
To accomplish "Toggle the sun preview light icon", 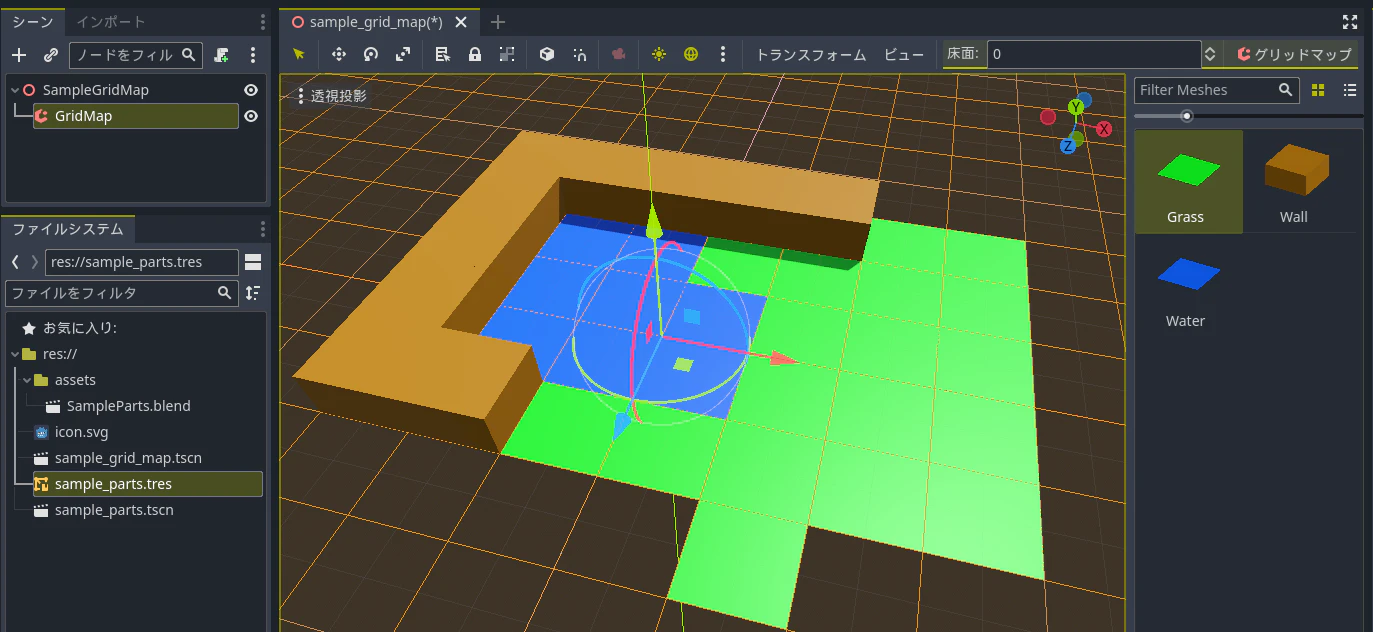I will [x=658, y=55].
